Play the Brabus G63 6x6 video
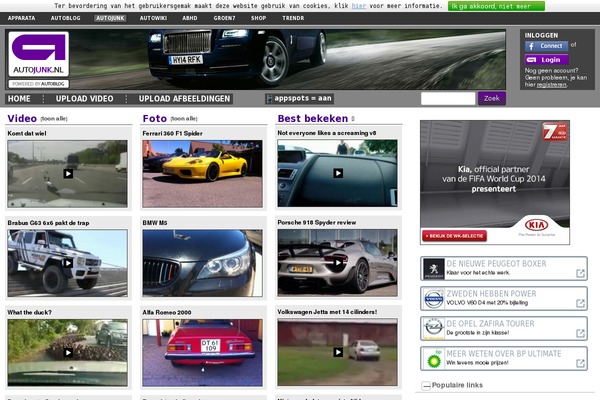 [68, 263]
